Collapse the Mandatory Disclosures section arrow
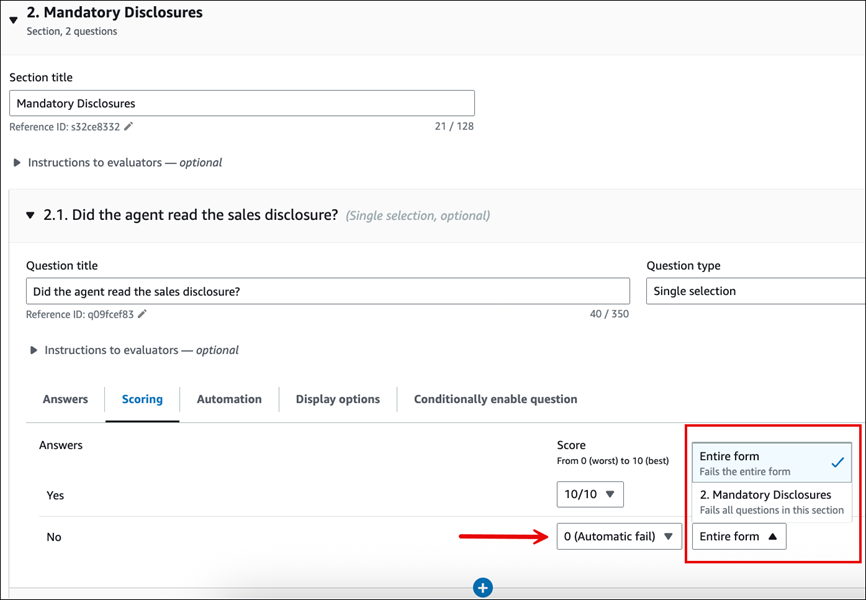Image resolution: width=866 pixels, height=600 pixels. point(14,20)
